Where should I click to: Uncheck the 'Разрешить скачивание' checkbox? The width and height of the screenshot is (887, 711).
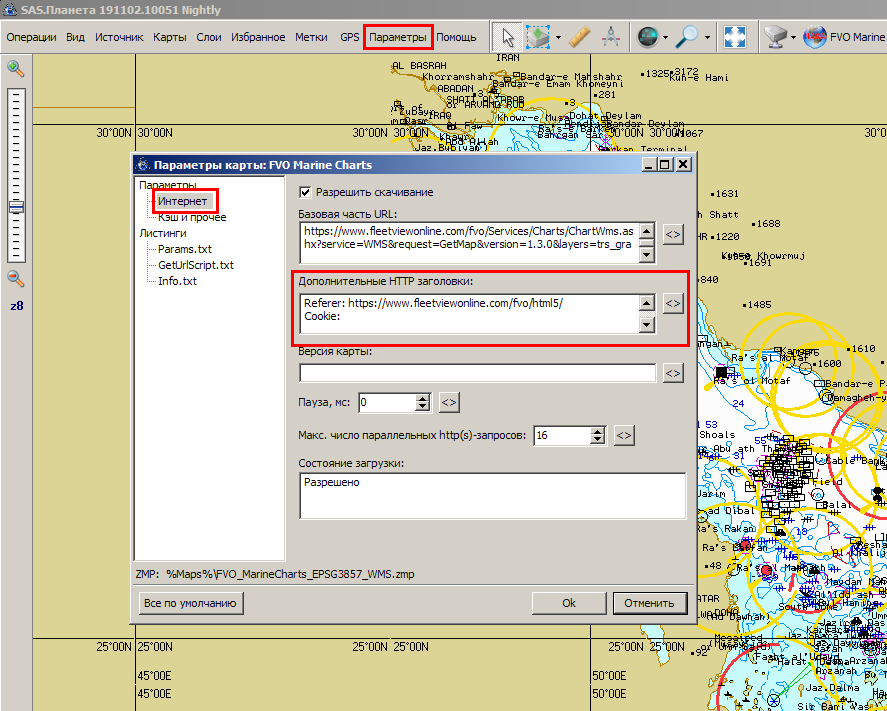(x=306, y=192)
